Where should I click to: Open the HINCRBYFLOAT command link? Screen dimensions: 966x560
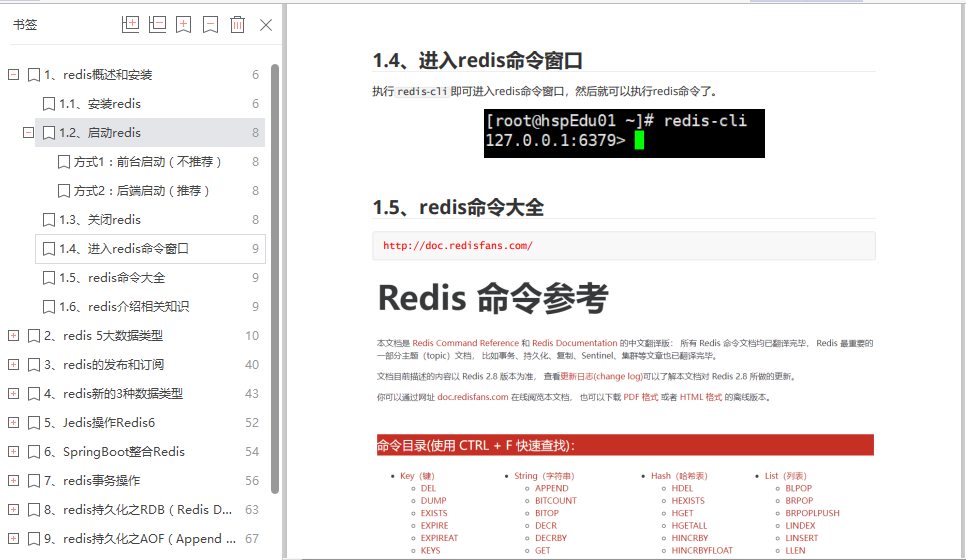702,551
